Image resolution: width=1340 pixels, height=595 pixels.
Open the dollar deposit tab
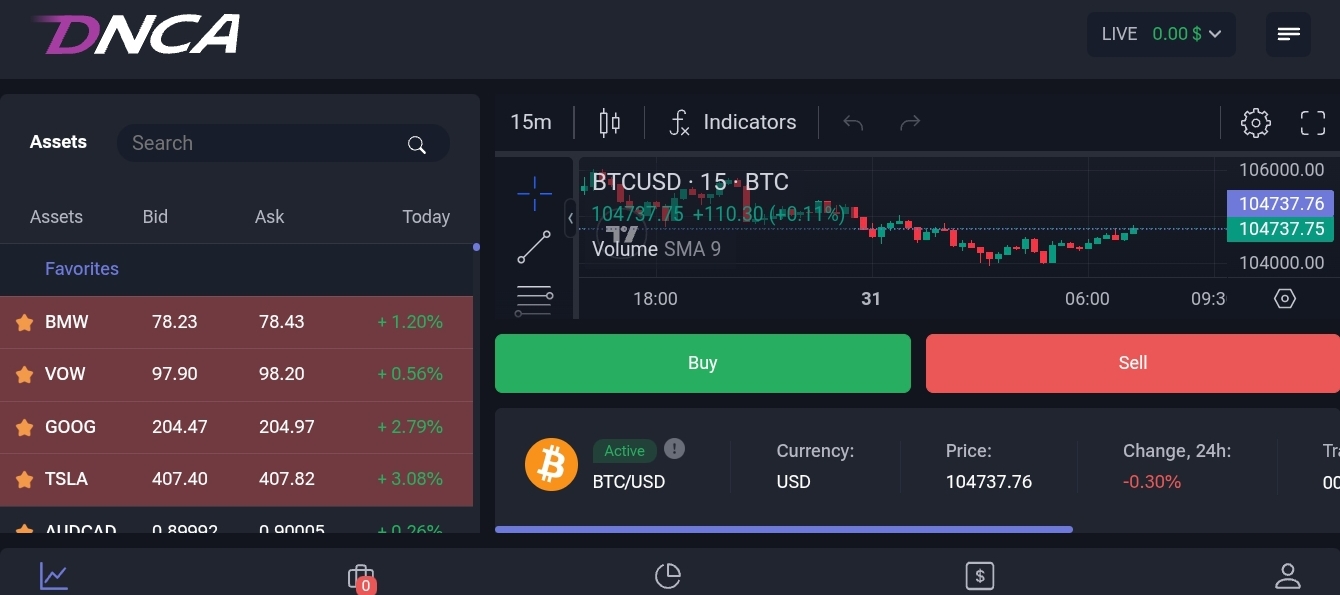tap(979, 576)
